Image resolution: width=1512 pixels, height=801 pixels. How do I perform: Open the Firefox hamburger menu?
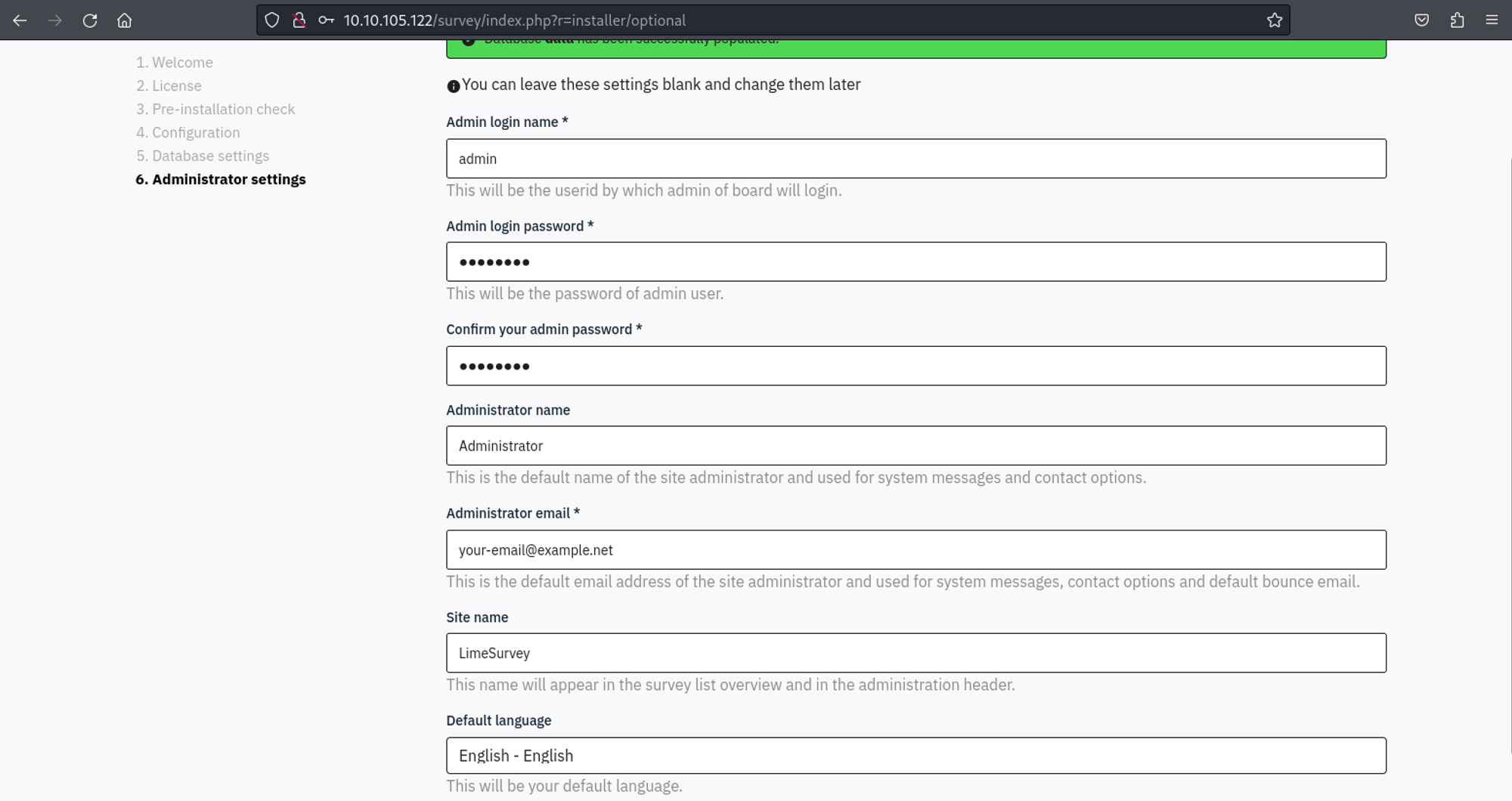tap(1492, 20)
